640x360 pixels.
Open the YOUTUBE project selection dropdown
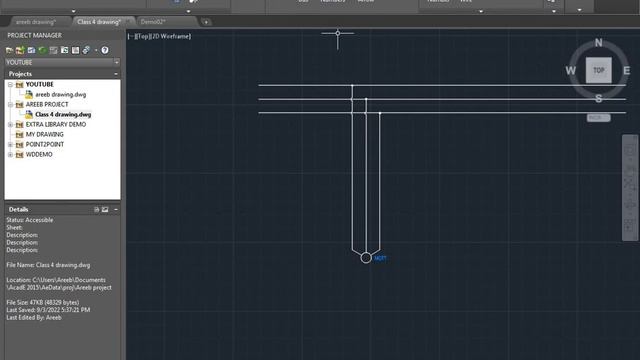click(116, 62)
